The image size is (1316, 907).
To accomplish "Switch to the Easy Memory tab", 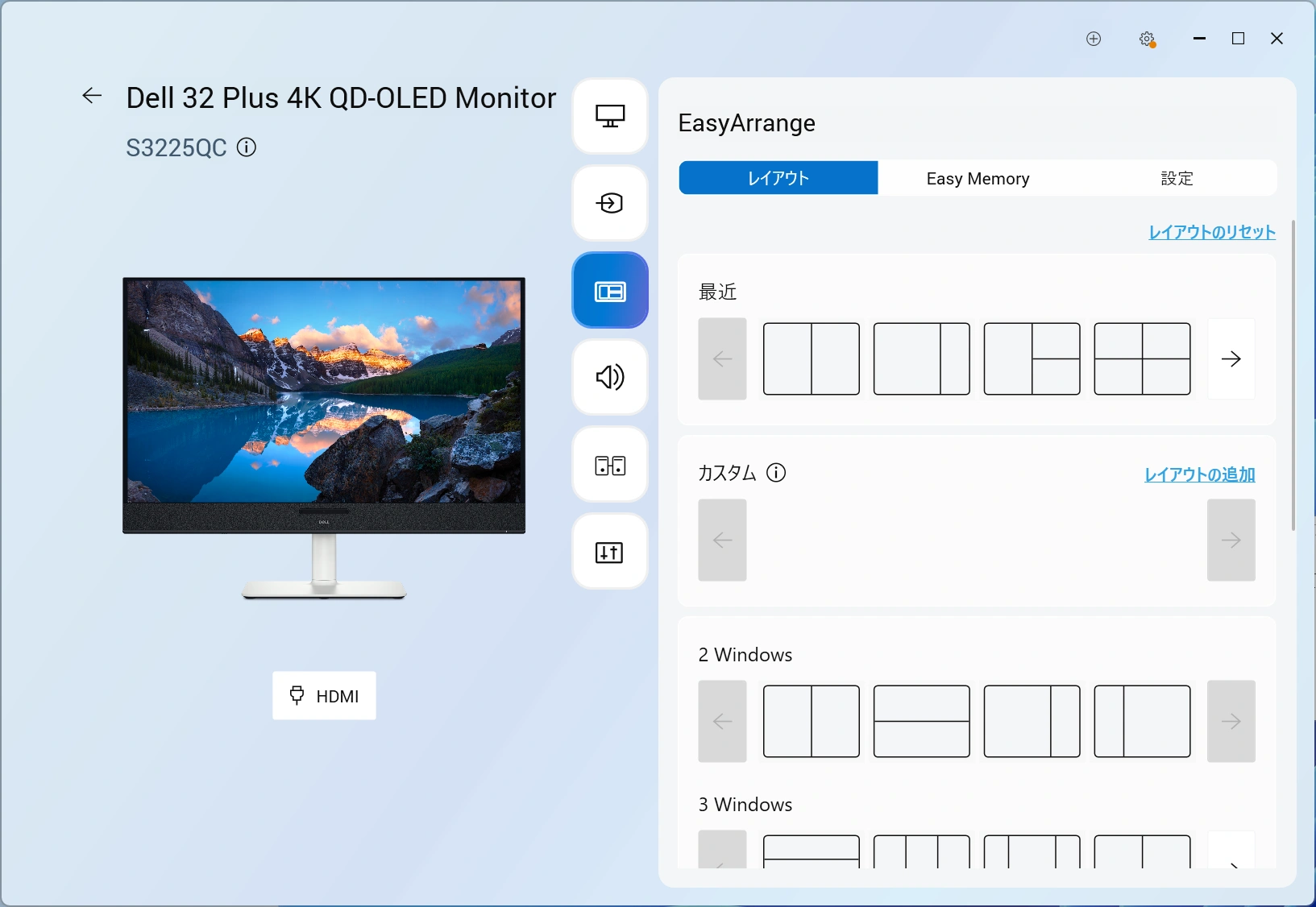I will pyautogui.click(x=978, y=178).
